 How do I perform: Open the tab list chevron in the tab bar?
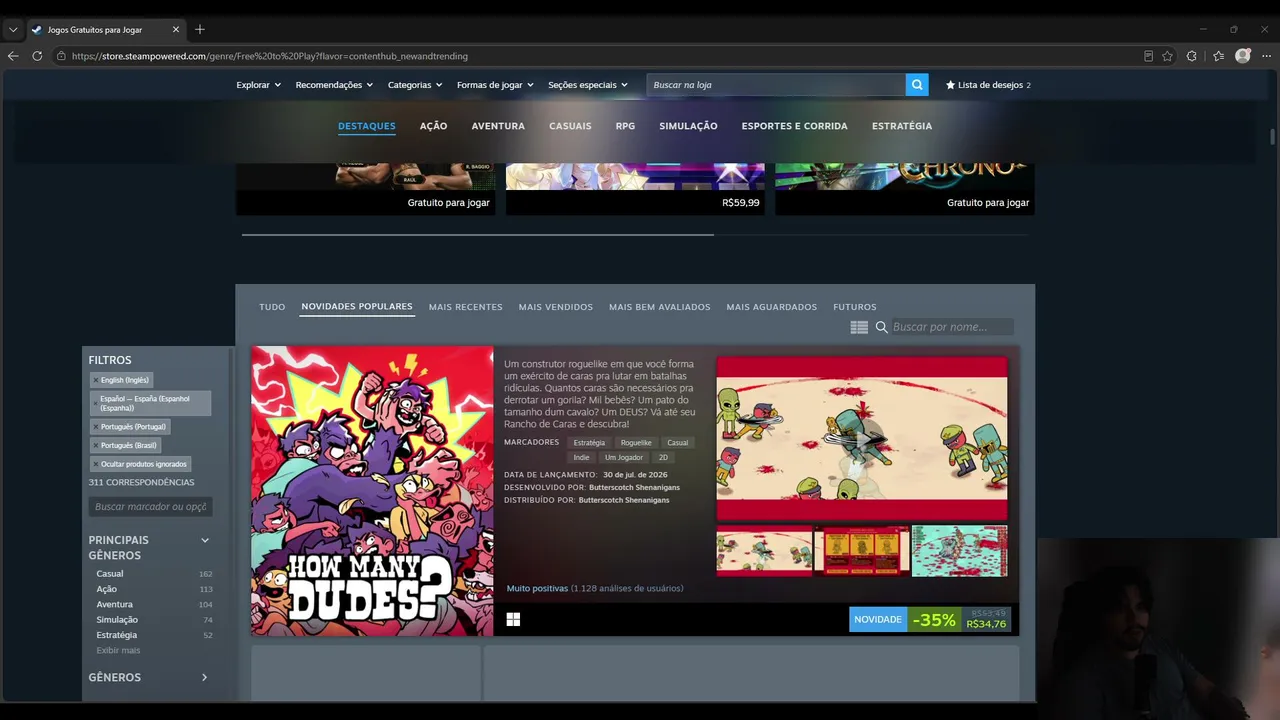[x=13, y=30]
